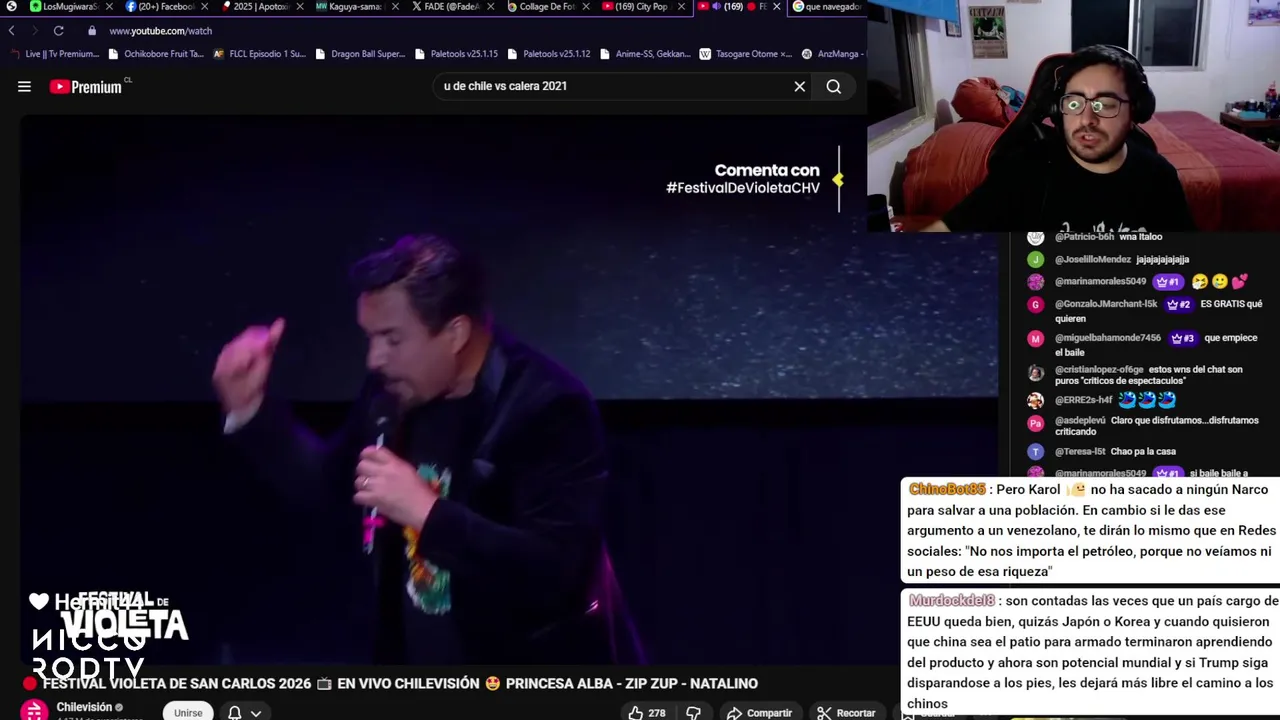Reload the page with the refresh icon

58,31
